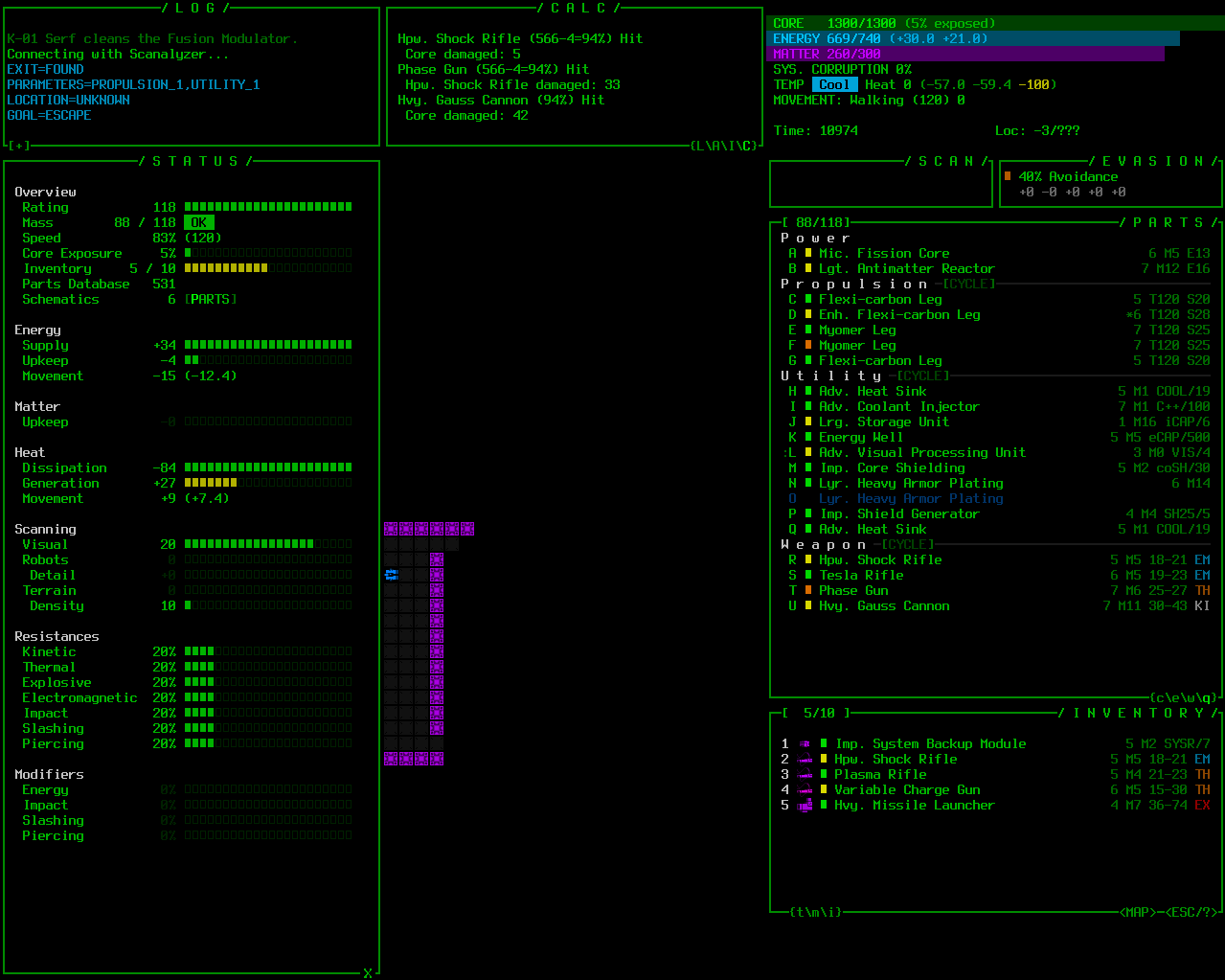Click the purple MATTER bar
The image size is (1225, 980).
point(967,54)
